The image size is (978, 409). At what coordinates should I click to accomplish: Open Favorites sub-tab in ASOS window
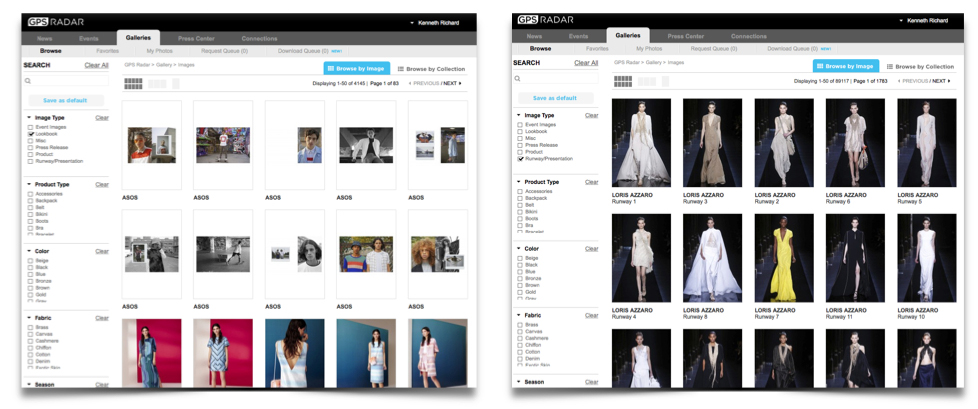(107, 51)
